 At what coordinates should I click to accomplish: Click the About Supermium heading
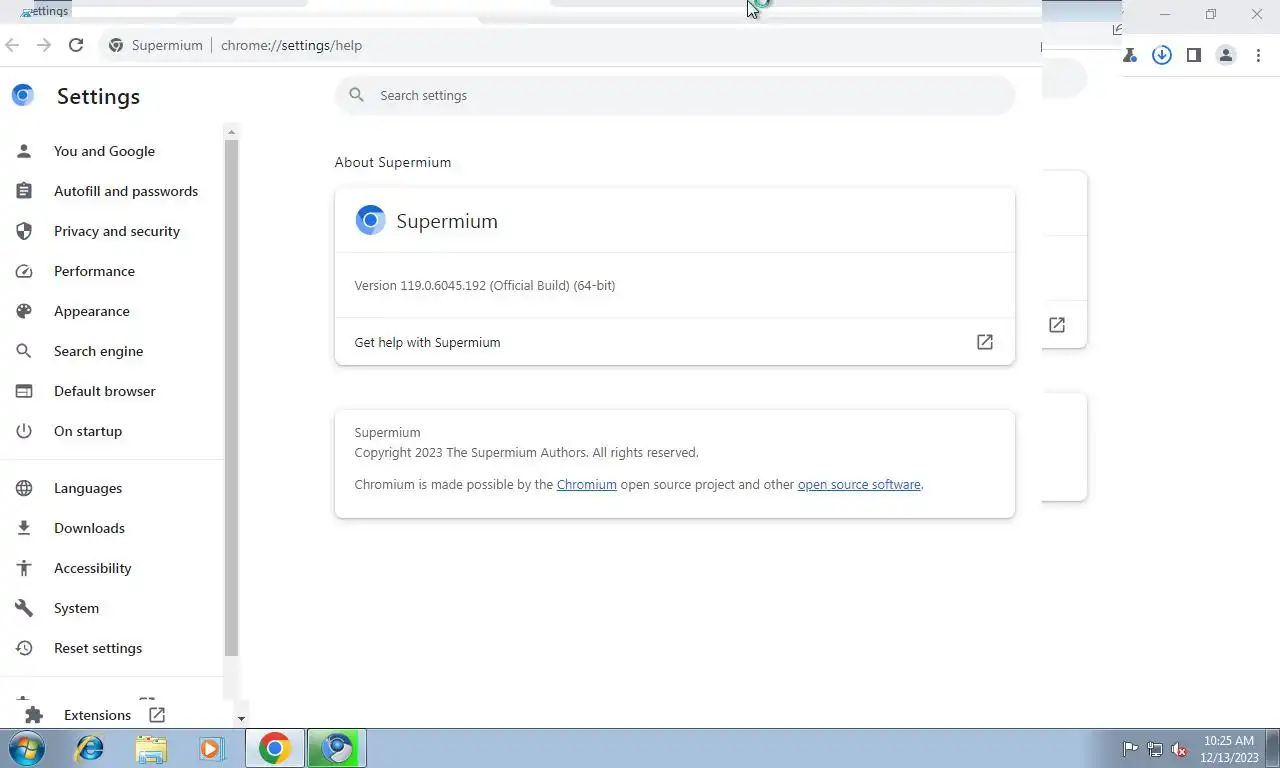393,162
